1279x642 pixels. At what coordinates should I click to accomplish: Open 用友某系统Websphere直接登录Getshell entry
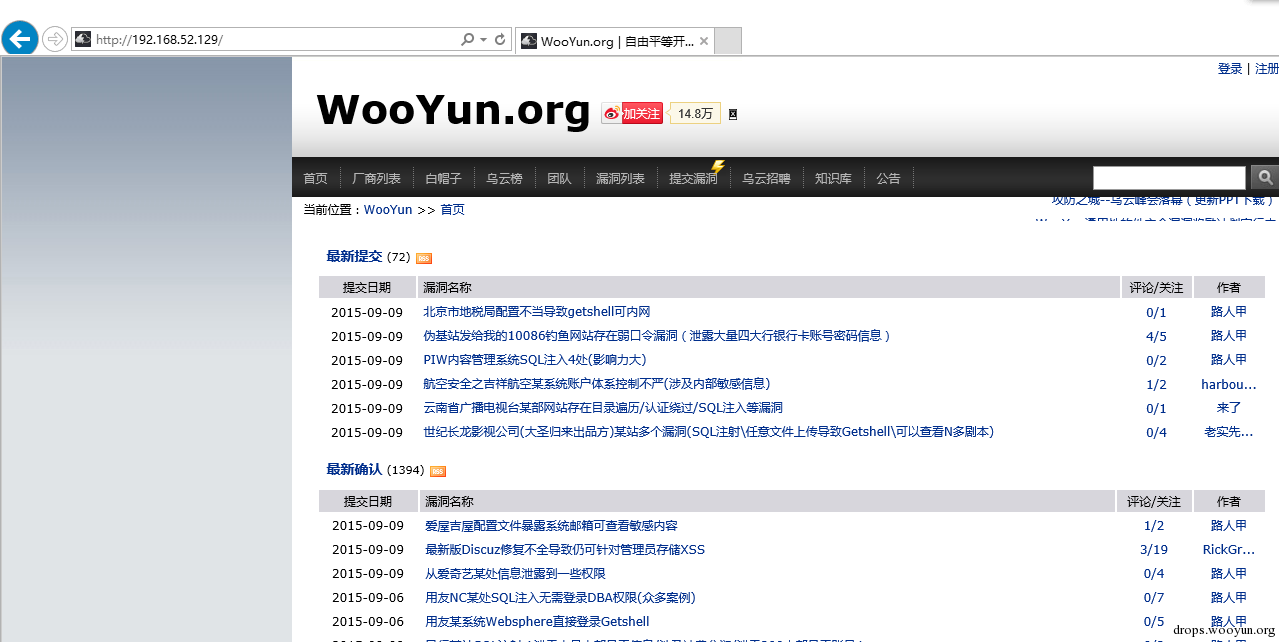click(x=537, y=621)
